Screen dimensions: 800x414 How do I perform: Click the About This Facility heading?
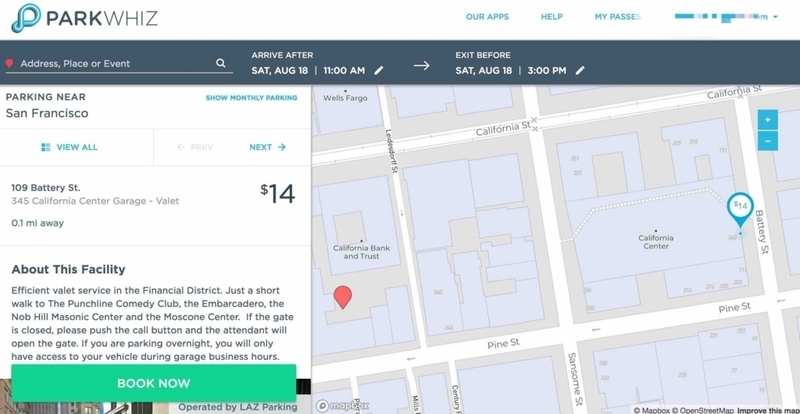tap(68, 270)
